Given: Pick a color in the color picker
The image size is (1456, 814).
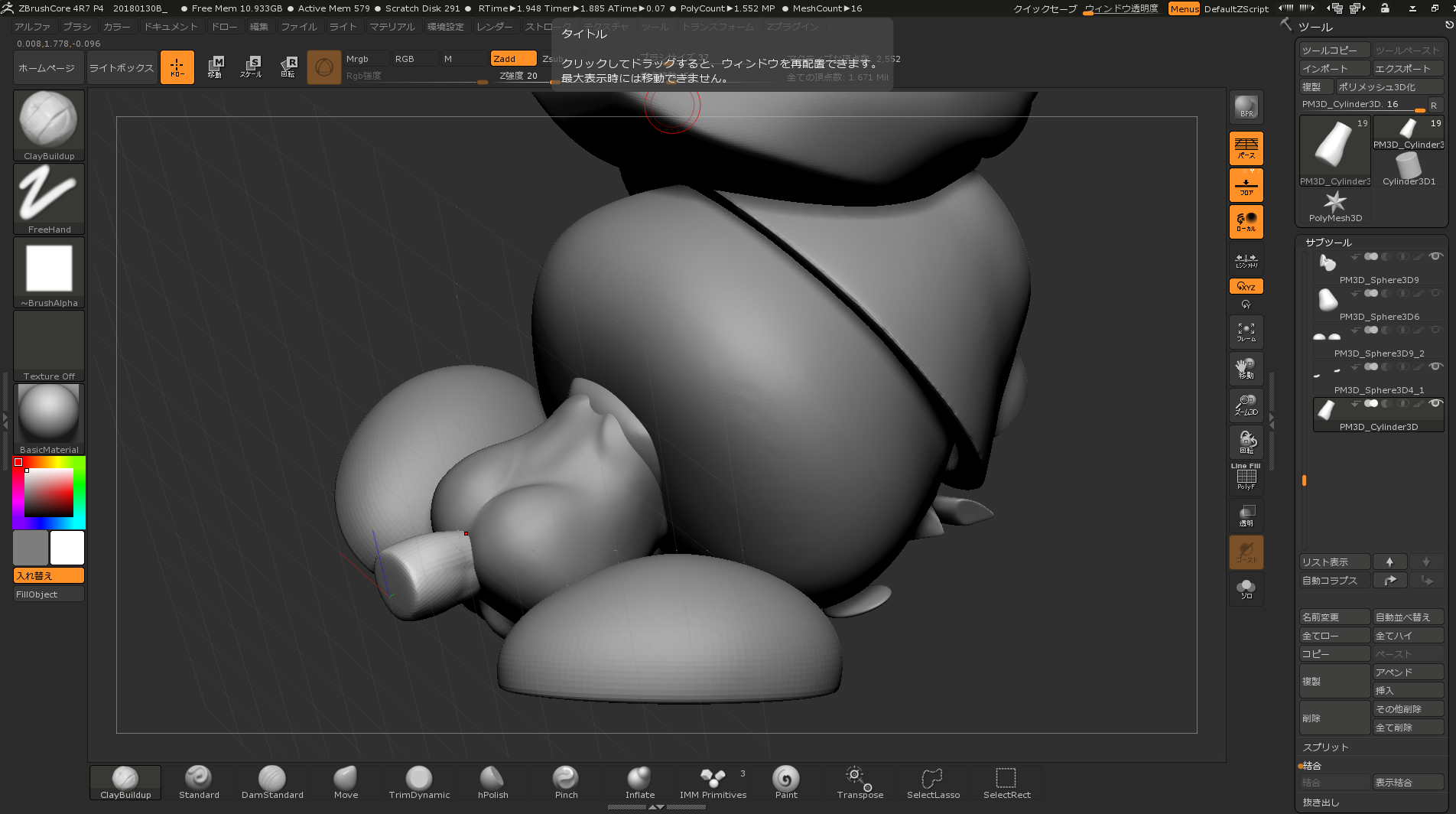Looking at the screenshot, I should click(x=49, y=493).
